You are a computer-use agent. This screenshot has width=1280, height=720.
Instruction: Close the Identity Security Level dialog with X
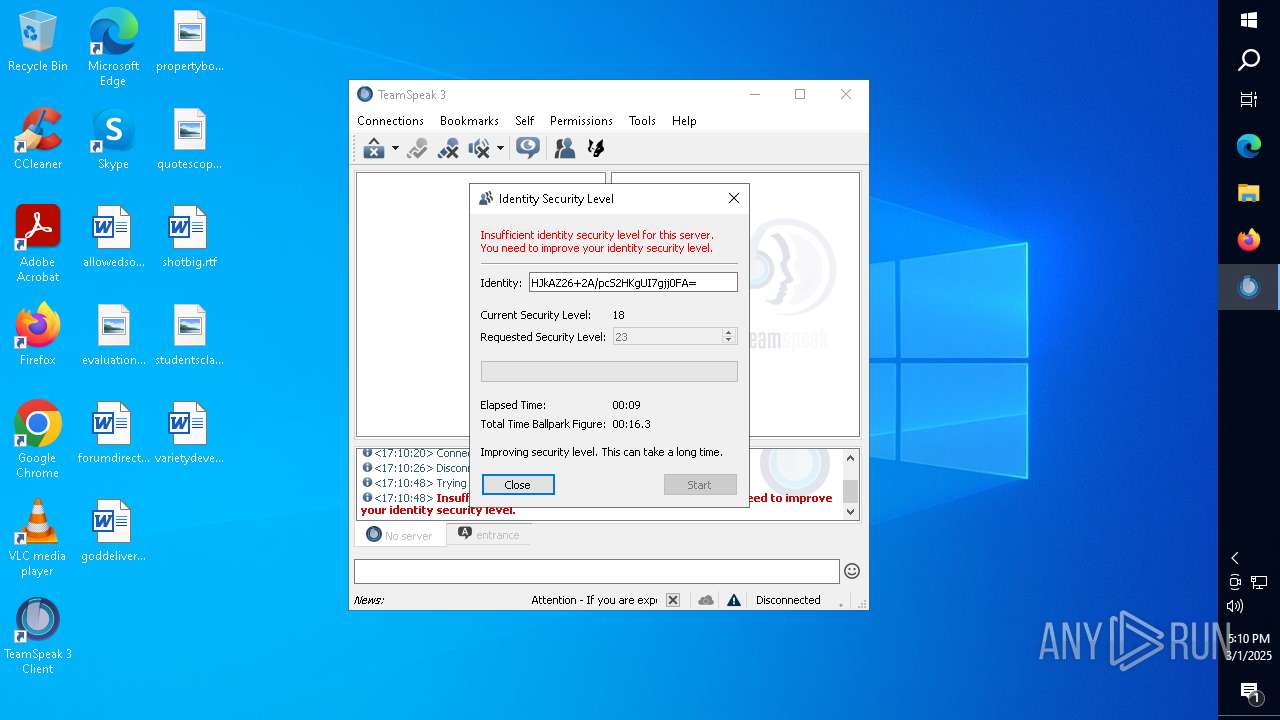[x=734, y=198]
